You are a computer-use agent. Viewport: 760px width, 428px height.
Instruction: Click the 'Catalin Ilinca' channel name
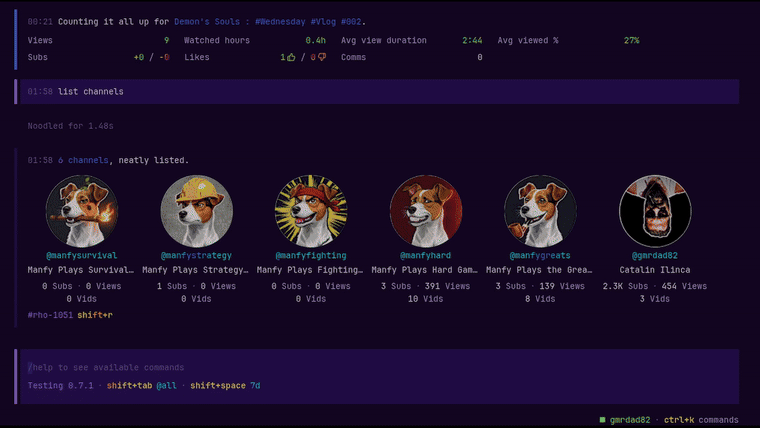655,270
